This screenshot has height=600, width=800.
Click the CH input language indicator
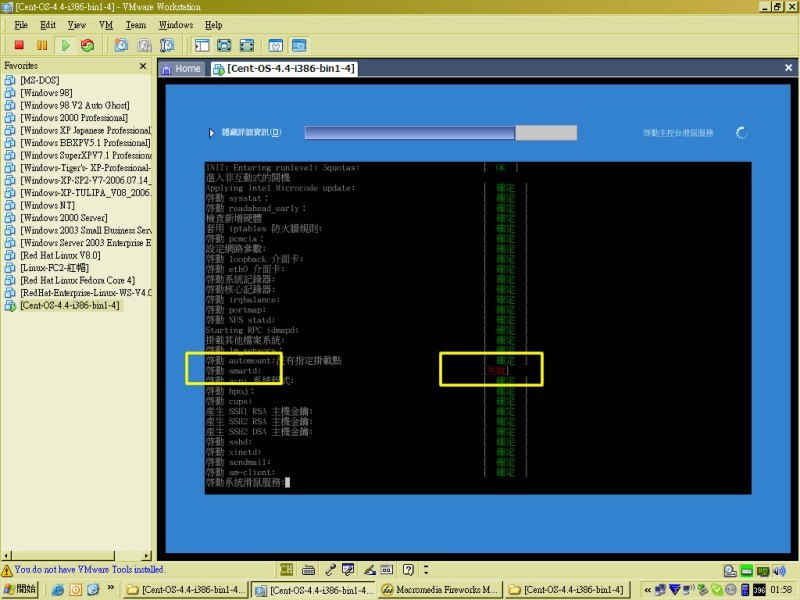pyautogui.click(x=287, y=569)
